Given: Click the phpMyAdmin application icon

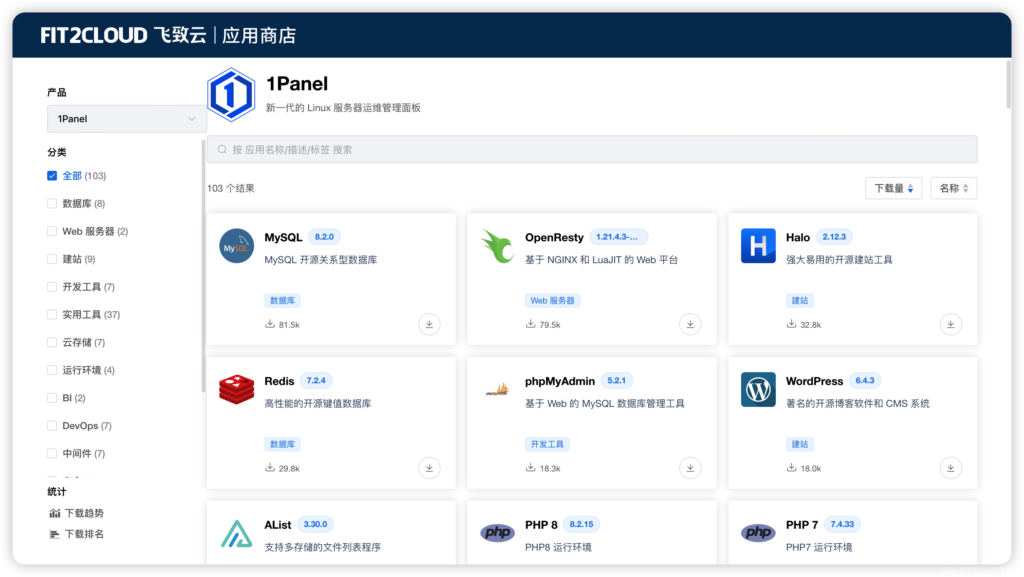Looking at the screenshot, I should 497,390.
